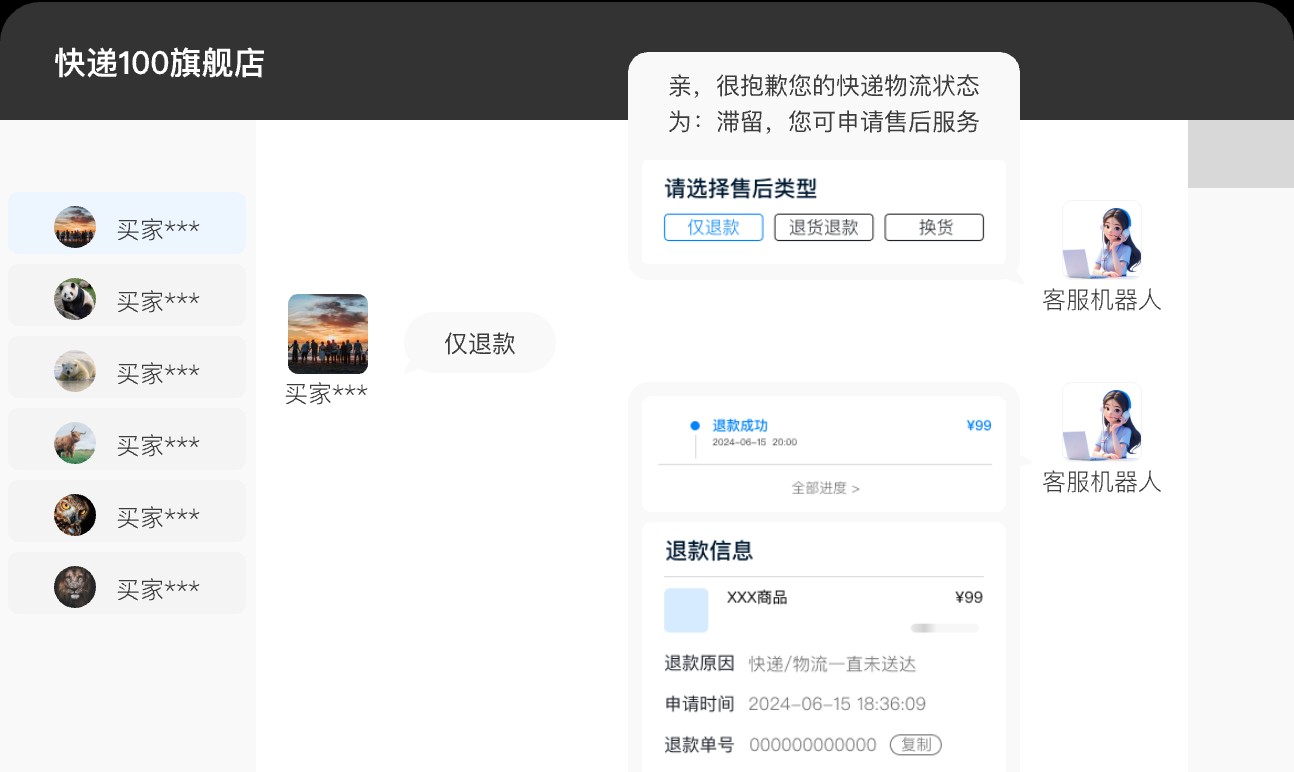Image resolution: width=1294 pixels, height=772 pixels.
Task: Click the 仅退款 chat message bubble
Action: tap(480, 343)
